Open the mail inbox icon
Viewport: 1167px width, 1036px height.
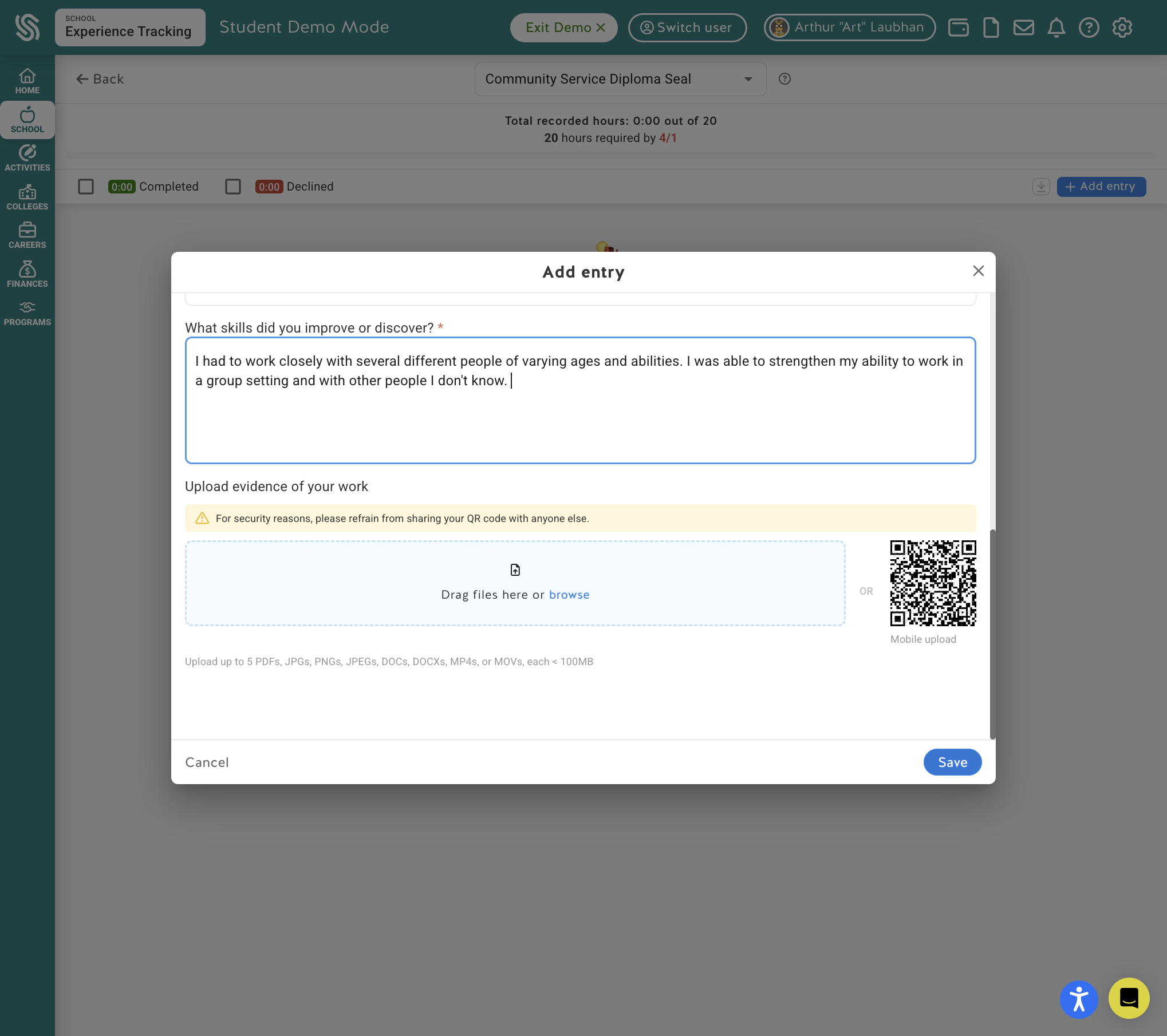tap(1024, 27)
